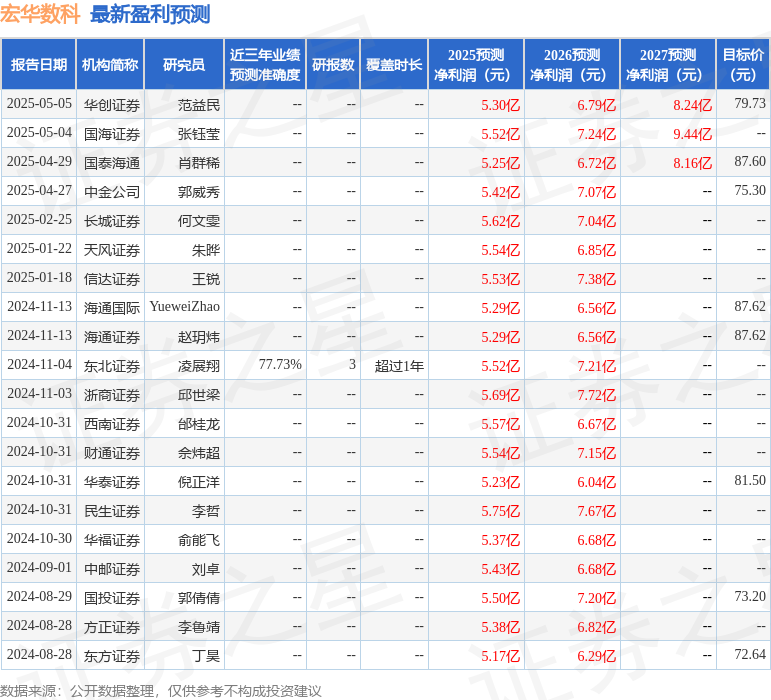771x700 pixels.
Task: Click the 近三年业绩预测准确度 column header
Action: pyautogui.click(x=265, y=64)
